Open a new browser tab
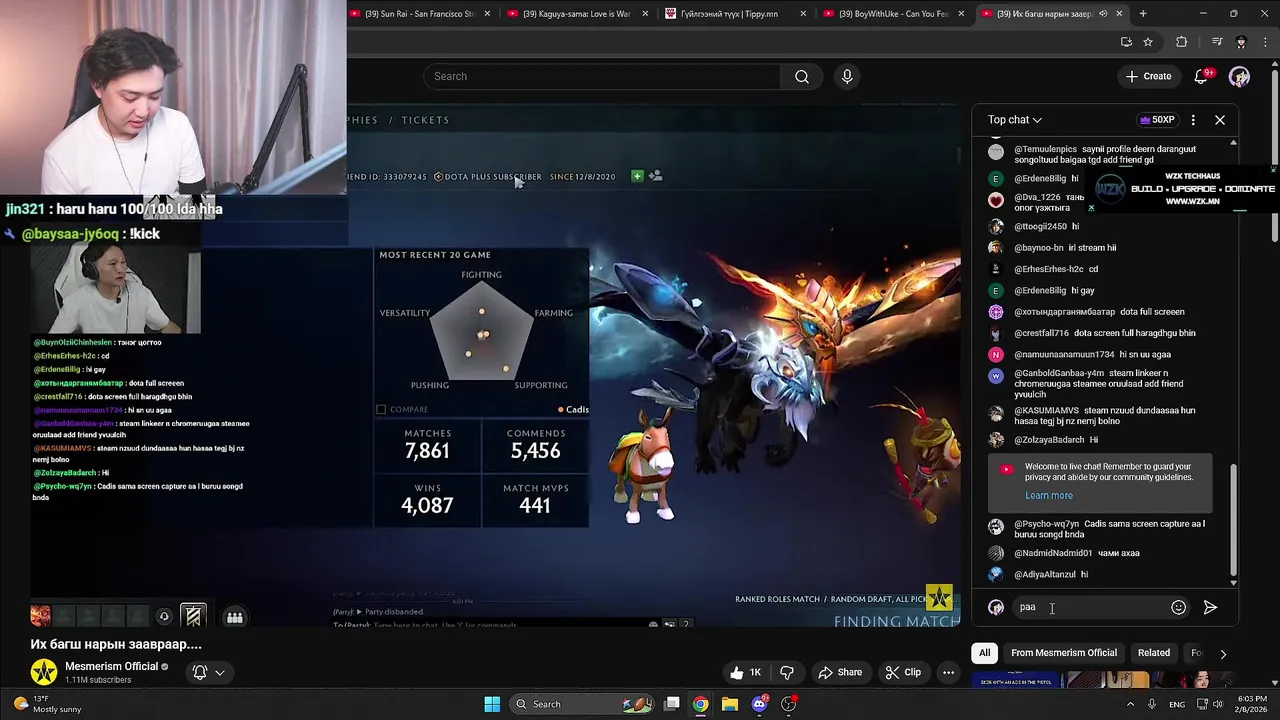Image resolution: width=1280 pixels, height=720 pixels. point(1143,14)
